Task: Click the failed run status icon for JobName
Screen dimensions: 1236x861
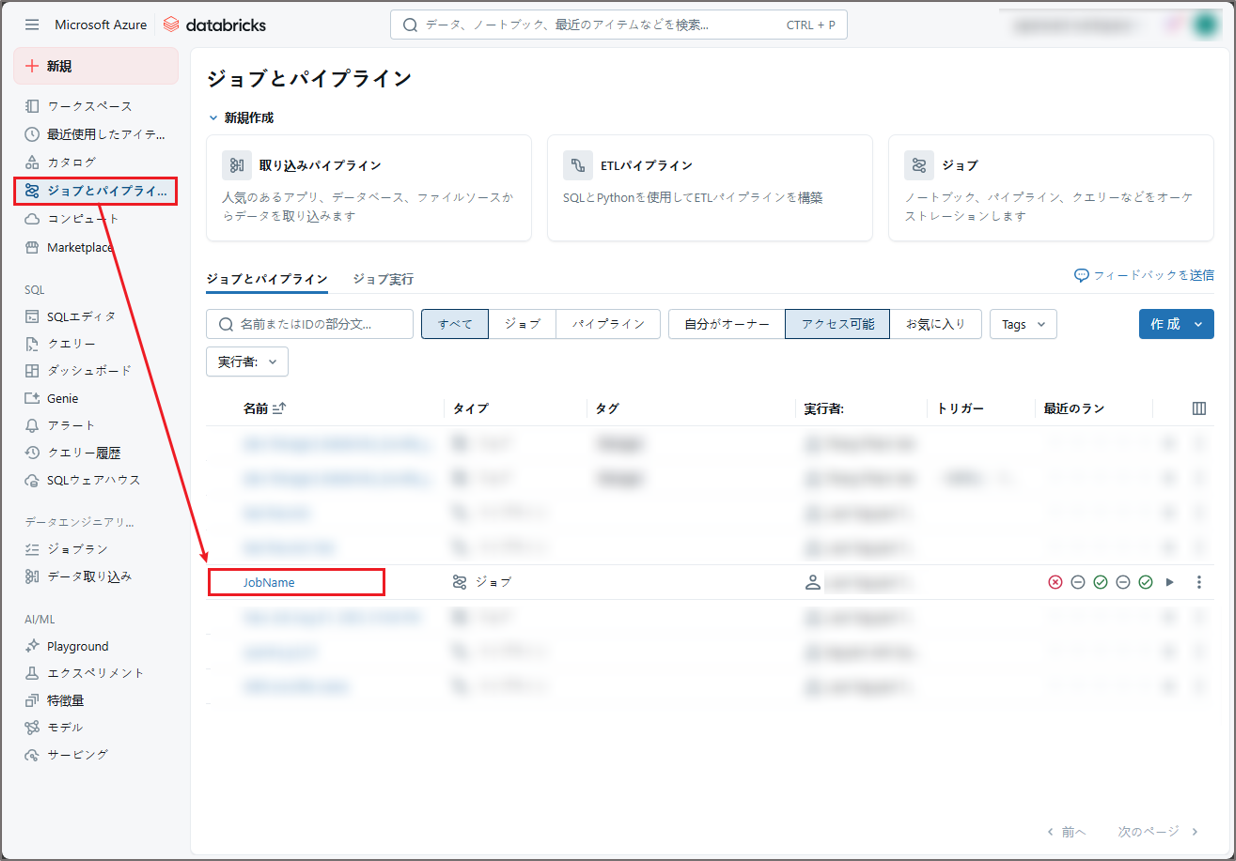Action: [1055, 582]
